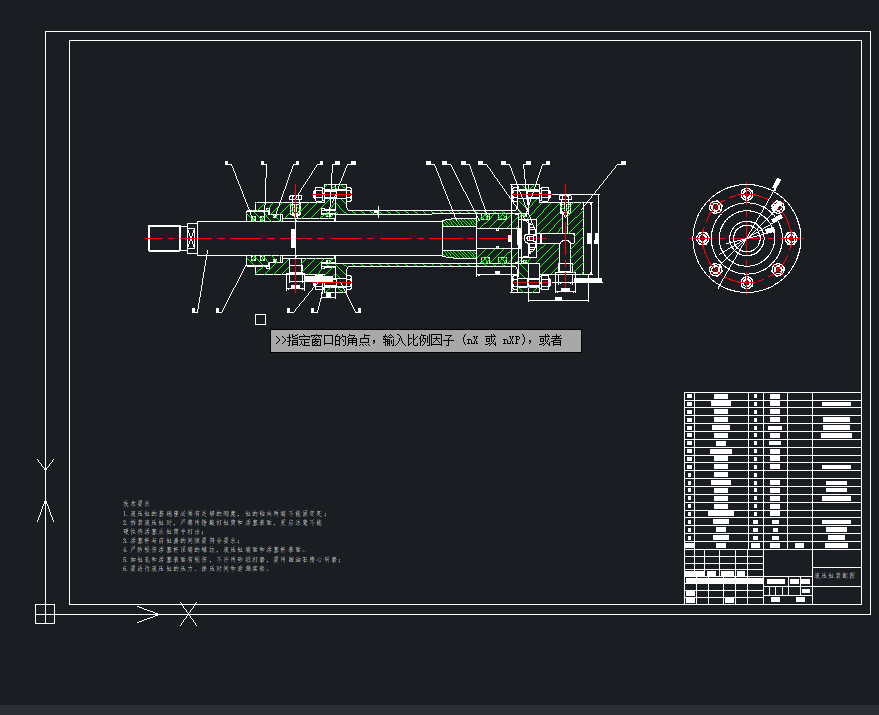This screenshot has width=879, height=715.
Task: Click the UCS Y-axis arrowhead
Action: pos(45,511)
